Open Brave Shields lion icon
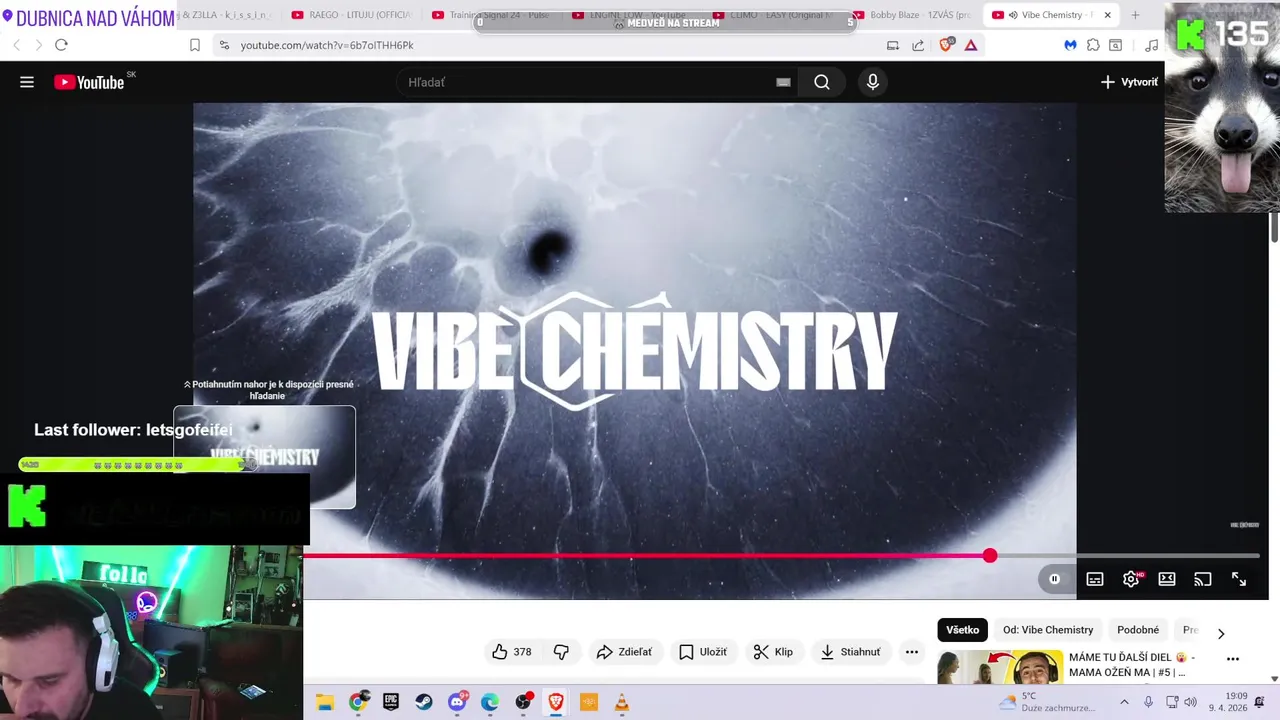The image size is (1280, 720). click(x=946, y=45)
